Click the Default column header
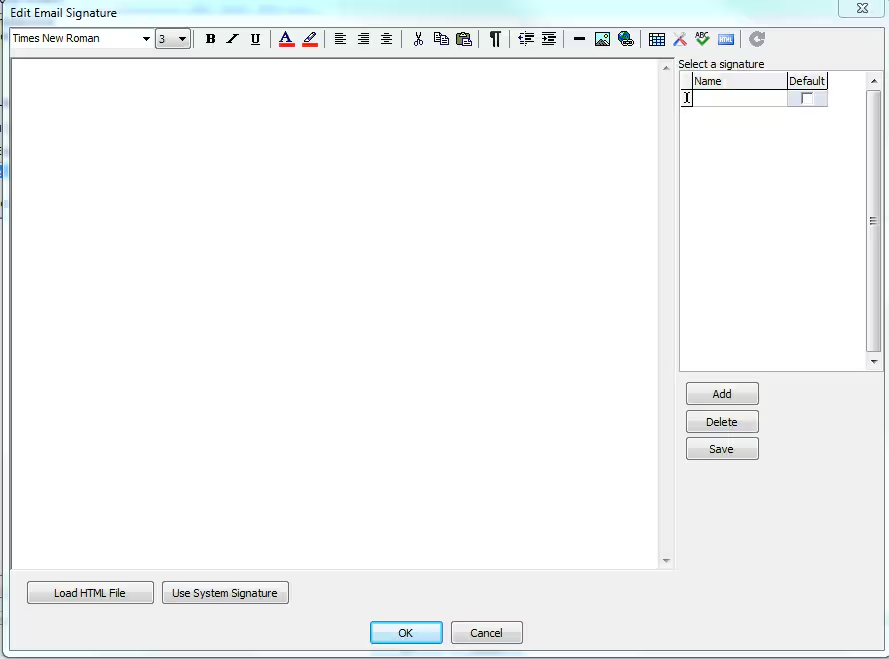The width and height of the screenshot is (889, 659). tap(807, 81)
